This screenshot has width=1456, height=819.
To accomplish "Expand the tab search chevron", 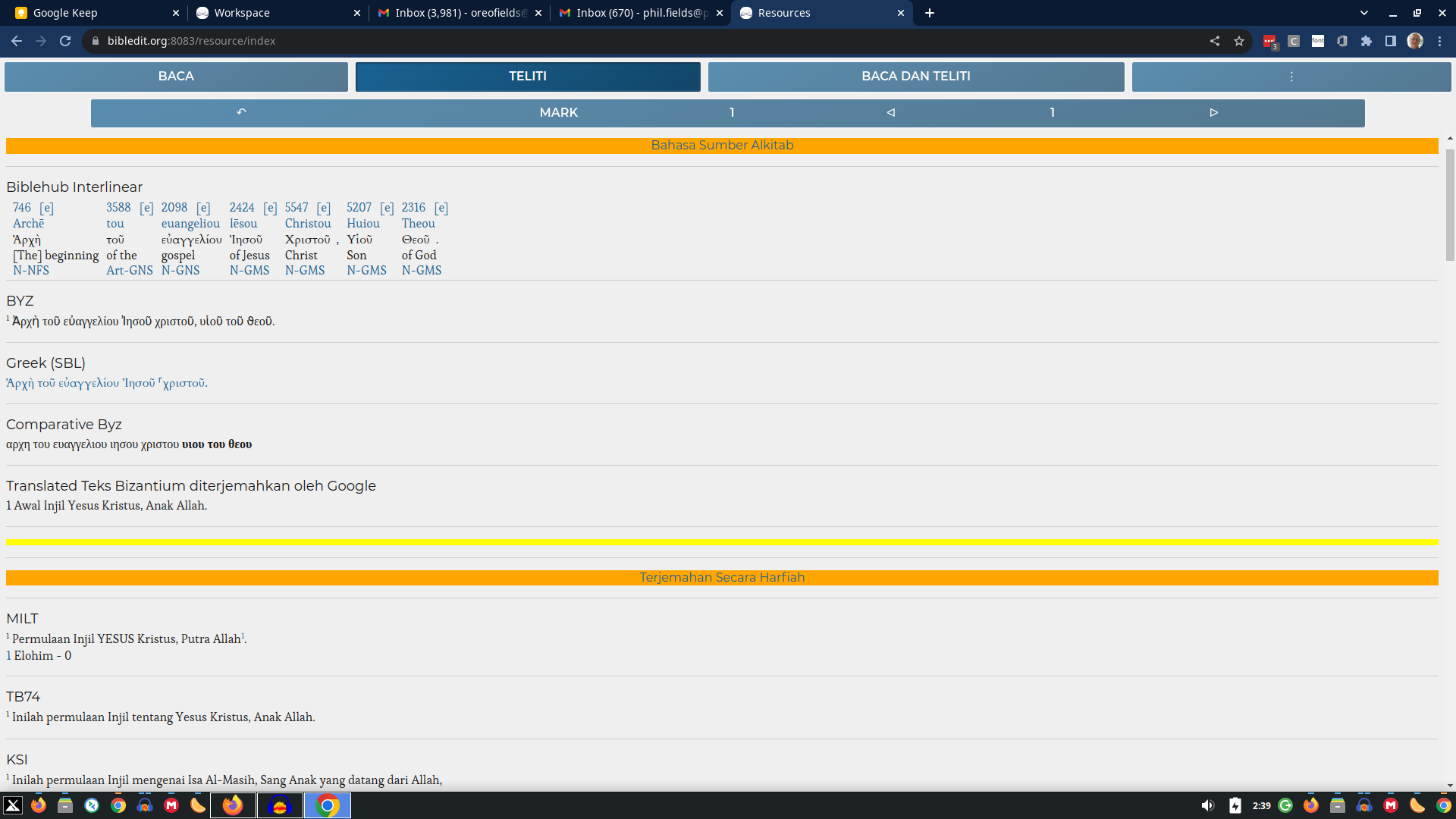I will pos(1364,13).
